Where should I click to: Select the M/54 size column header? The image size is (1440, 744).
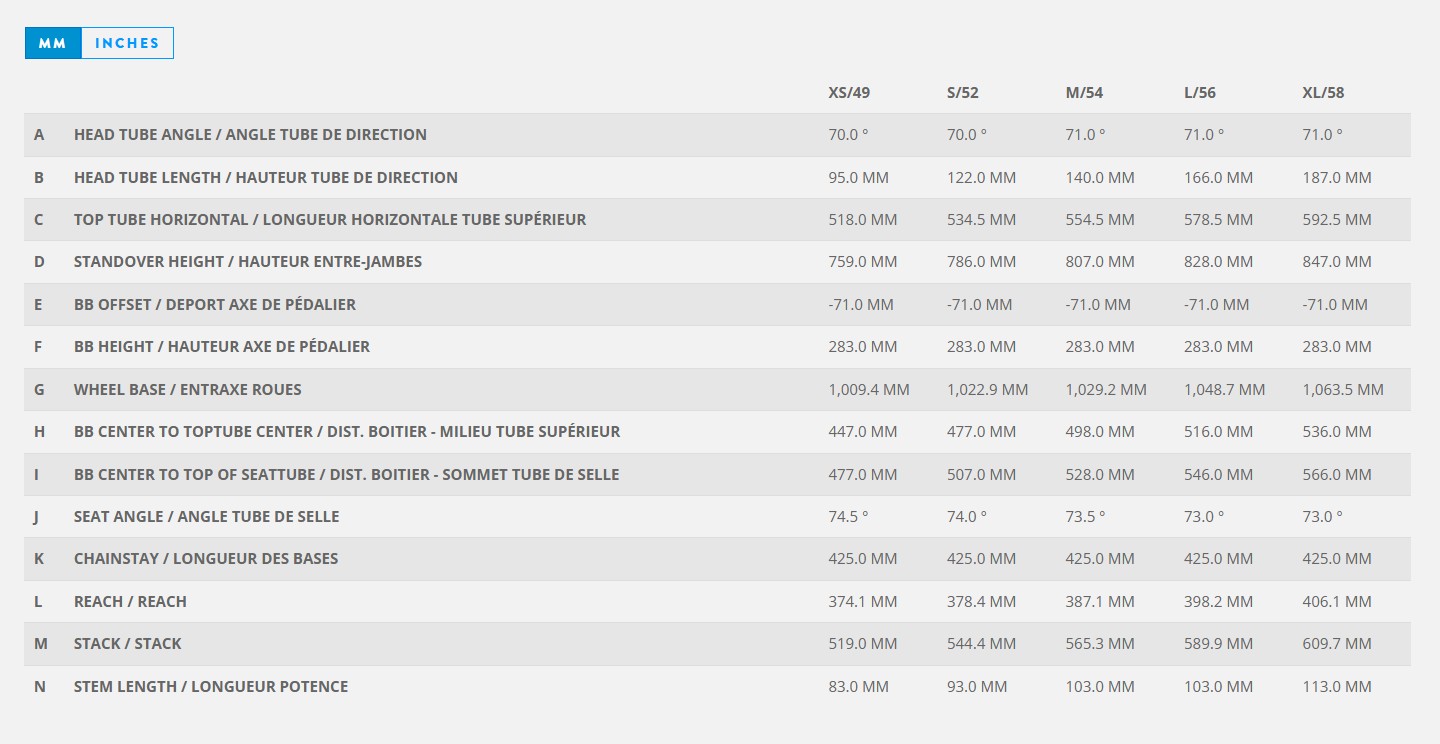[x=1084, y=93]
